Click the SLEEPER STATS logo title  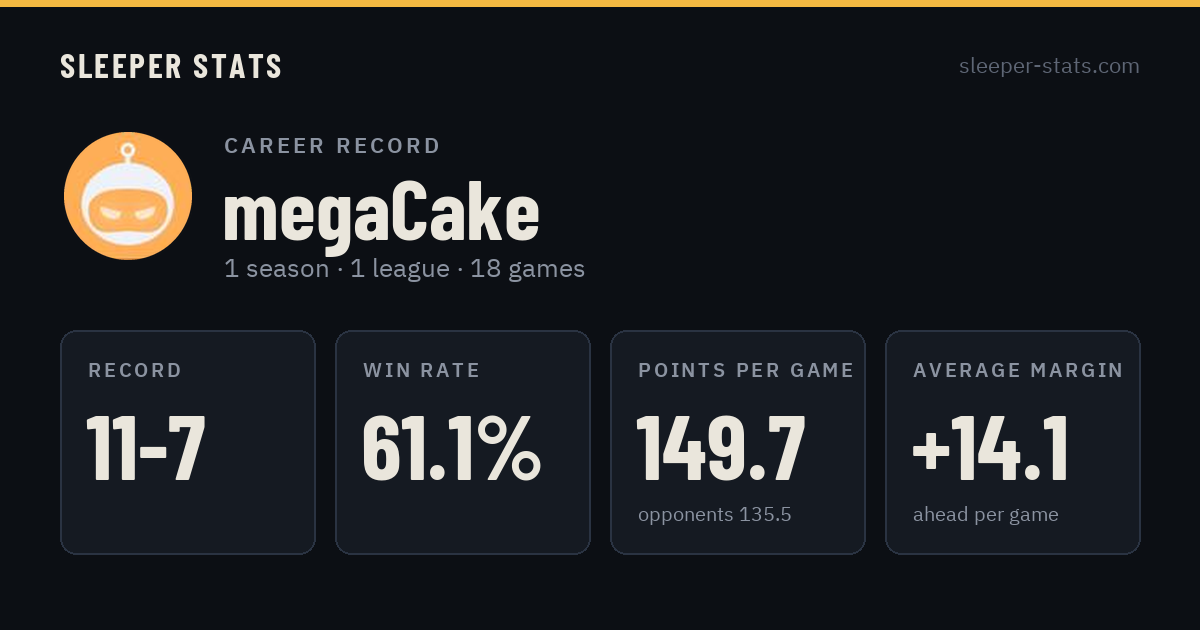coord(171,67)
